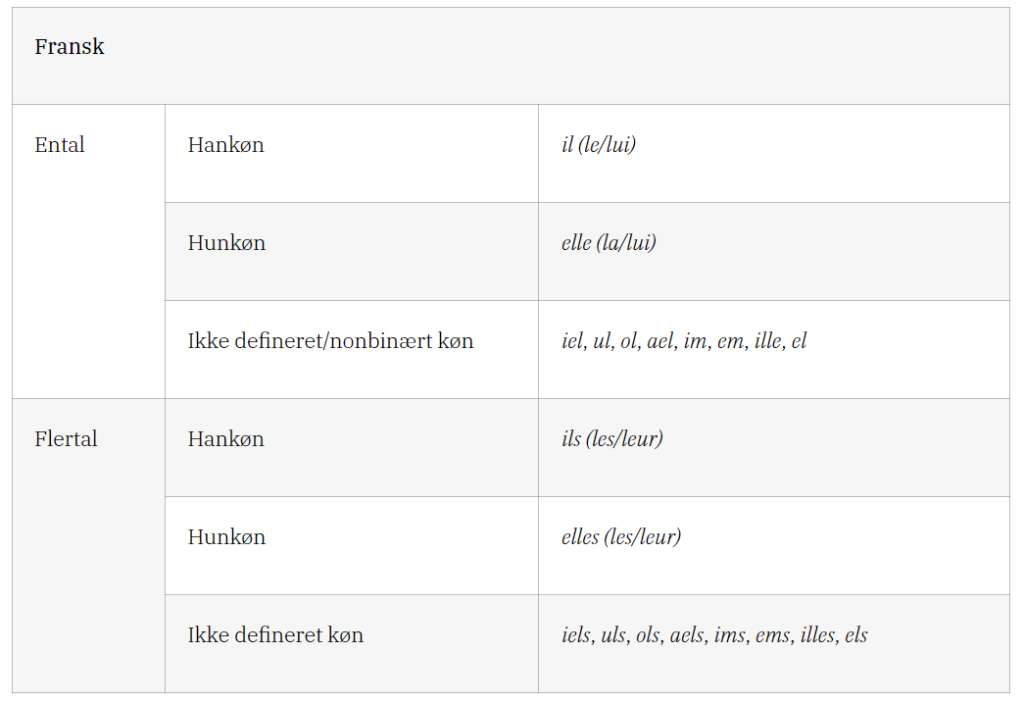The width and height of the screenshot is (1024, 704).
Task: Click the word iels in the plural list
Action: (x=577, y=635)
